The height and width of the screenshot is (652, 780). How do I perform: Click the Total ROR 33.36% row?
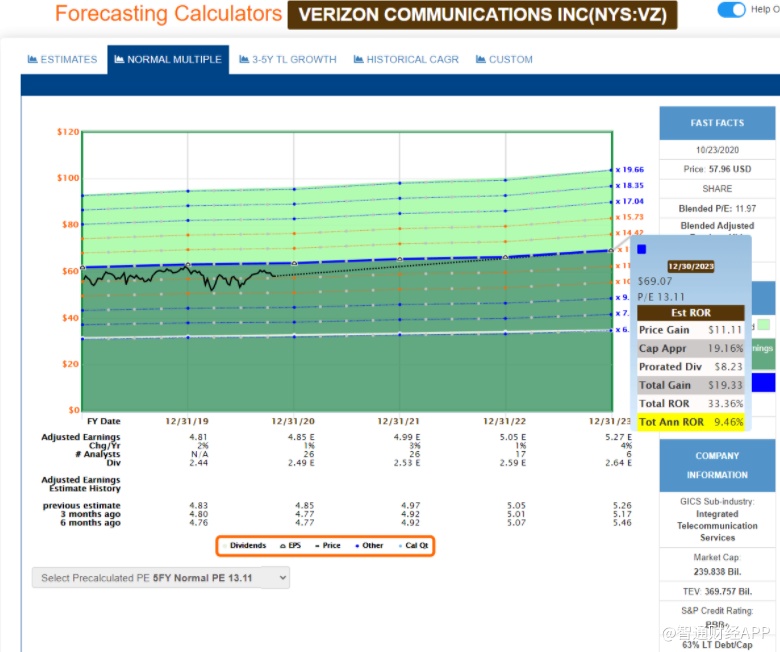(x=691, y=404)
